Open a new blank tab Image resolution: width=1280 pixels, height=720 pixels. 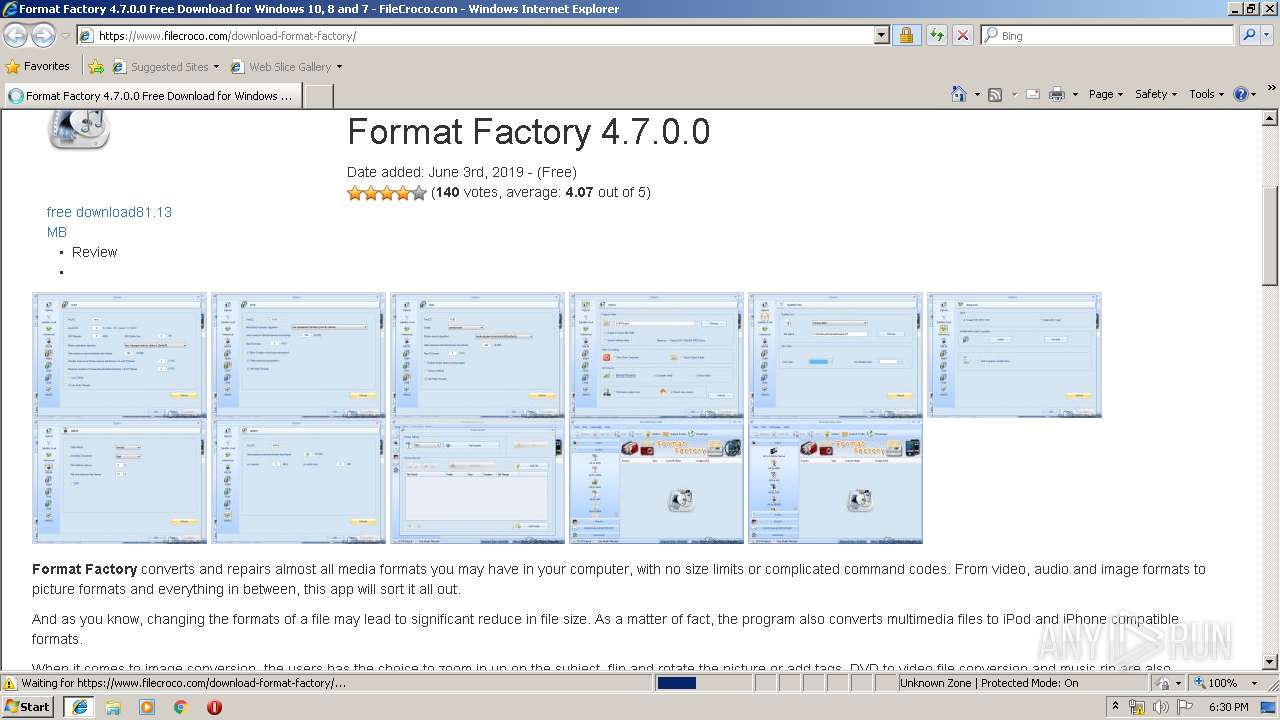coord(318,96)
